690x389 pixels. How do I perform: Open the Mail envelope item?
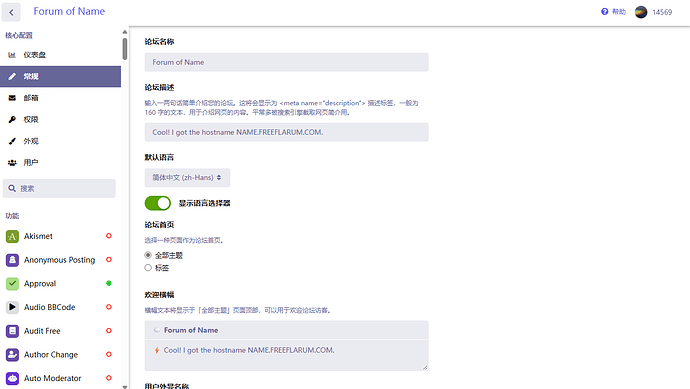click(60, 98)
